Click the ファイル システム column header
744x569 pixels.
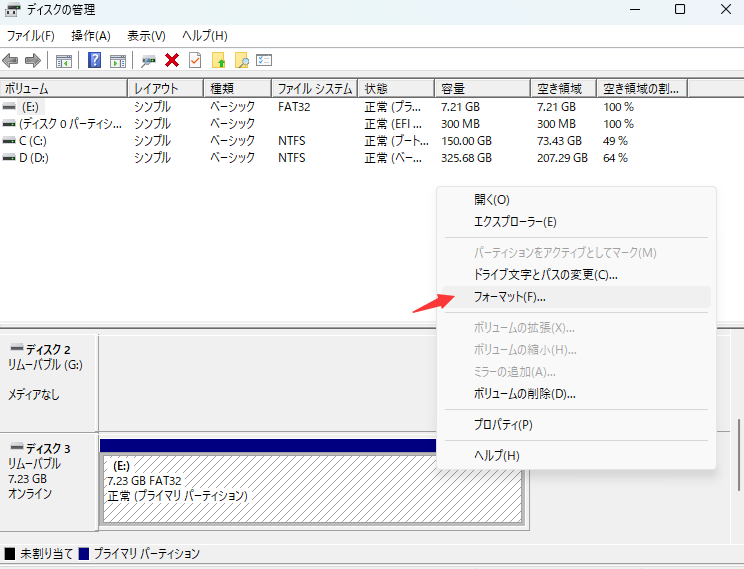pos(314,89)
